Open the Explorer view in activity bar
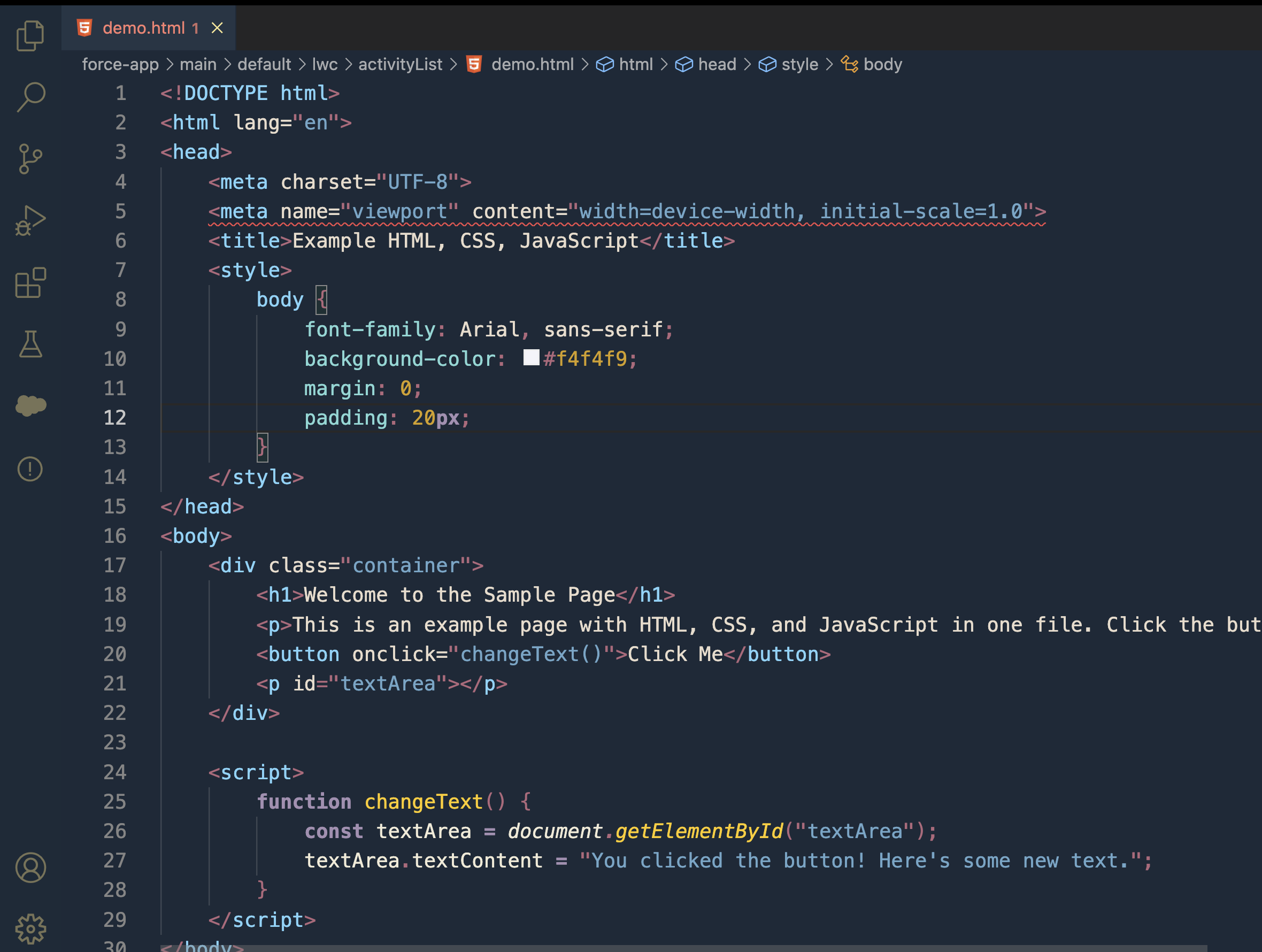 (x=30, y=35)
